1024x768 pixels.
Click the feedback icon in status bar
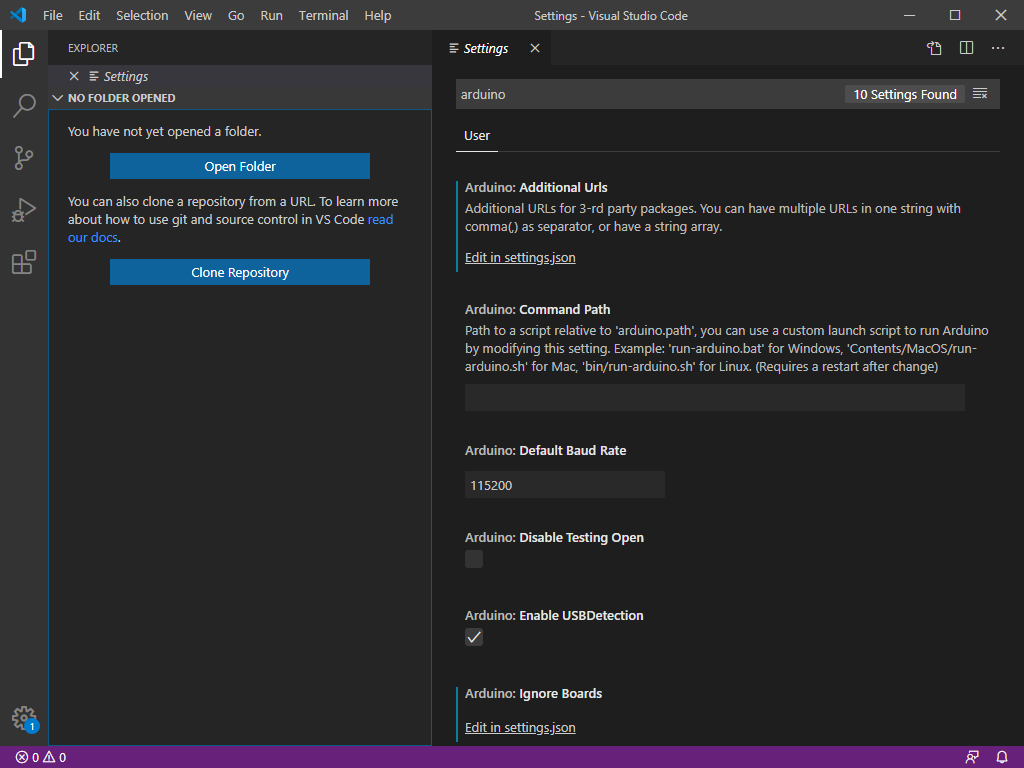point(972,758)
